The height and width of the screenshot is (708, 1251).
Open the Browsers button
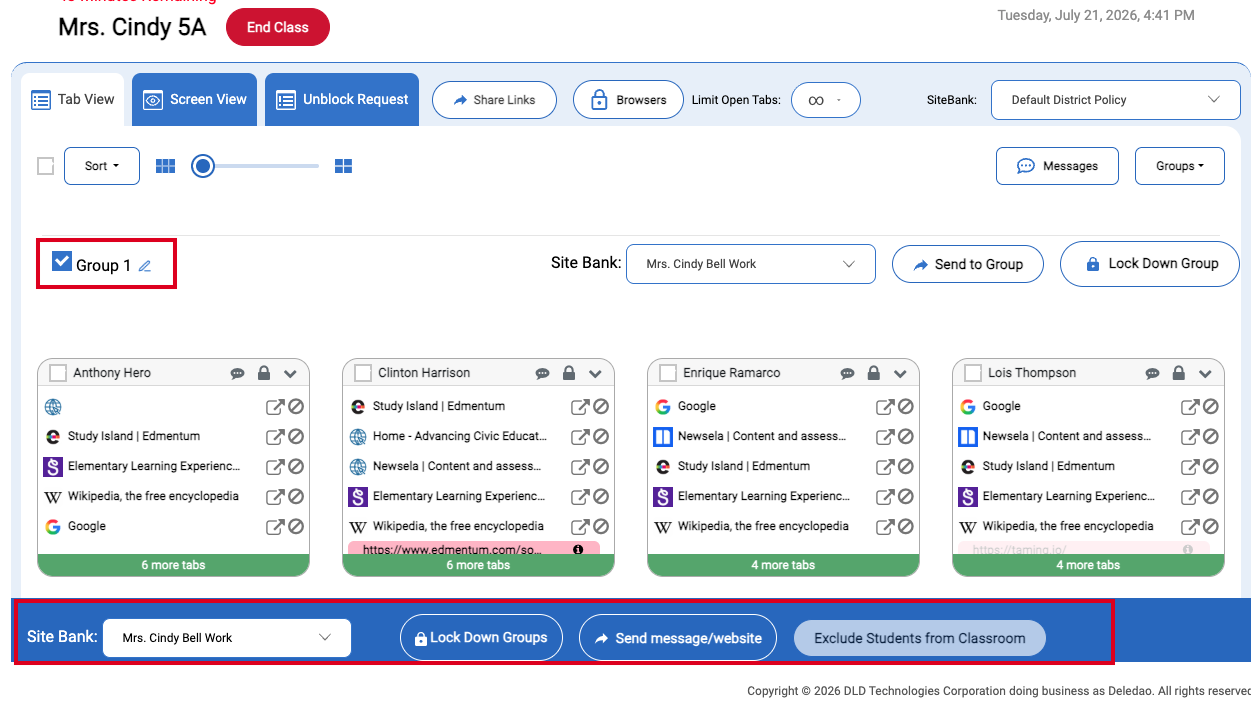[628, 100]
